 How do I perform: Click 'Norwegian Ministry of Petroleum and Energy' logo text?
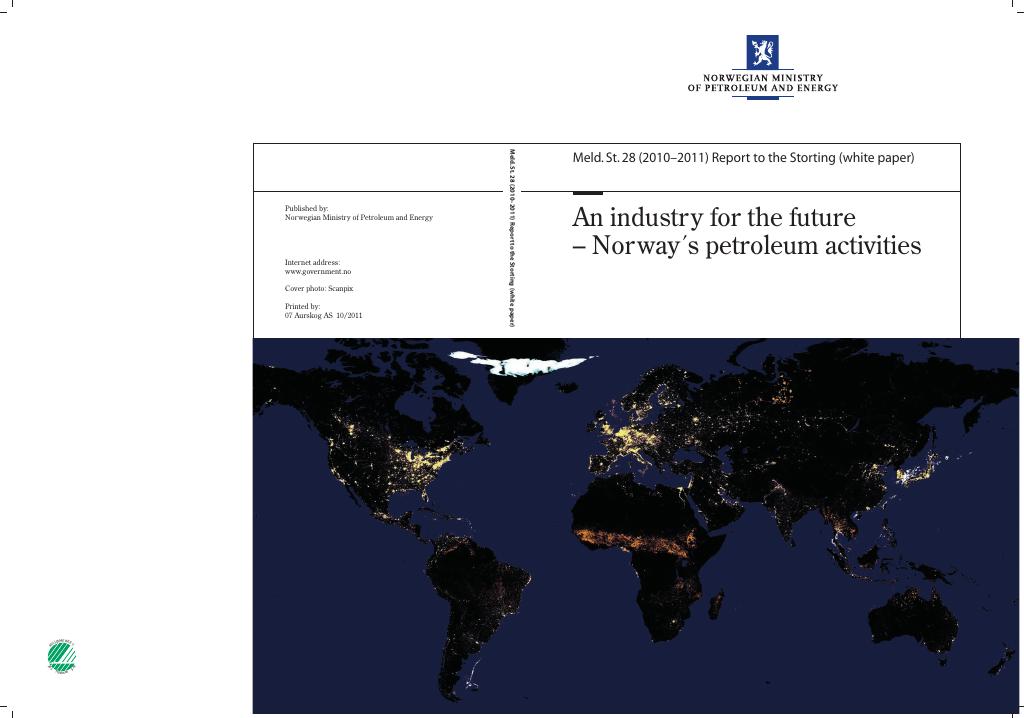coord(763,83)
